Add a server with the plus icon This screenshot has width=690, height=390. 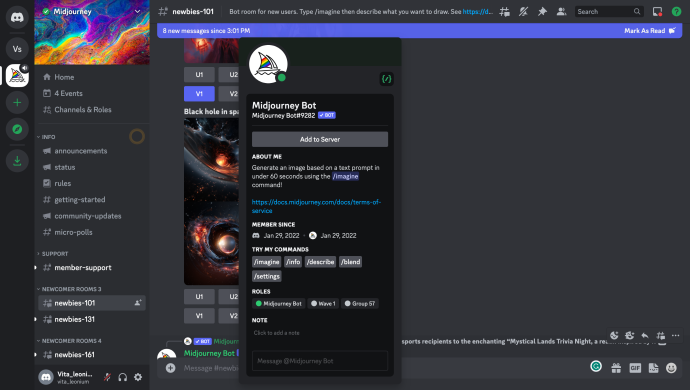tap(17, 103)
